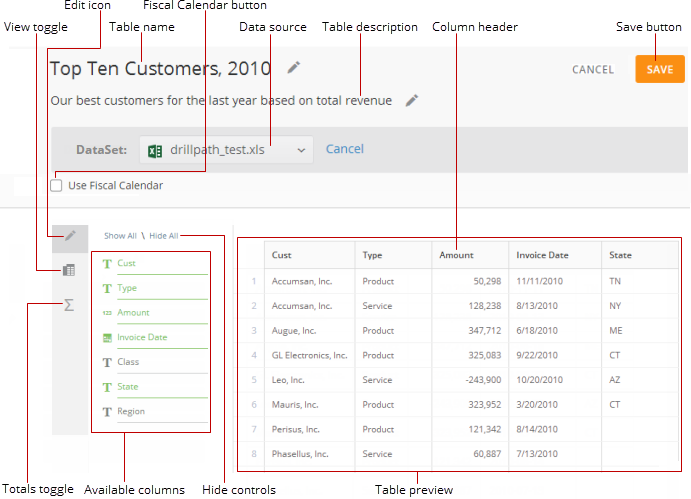
Task: Click the amount value 347,712
Action: pos(485,331)
